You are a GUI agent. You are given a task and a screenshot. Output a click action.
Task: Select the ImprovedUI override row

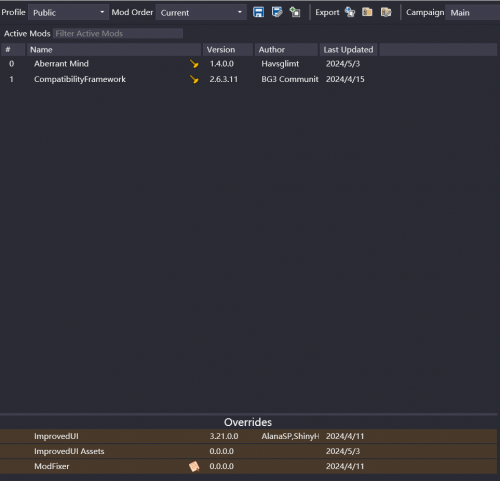coord(249,436)
